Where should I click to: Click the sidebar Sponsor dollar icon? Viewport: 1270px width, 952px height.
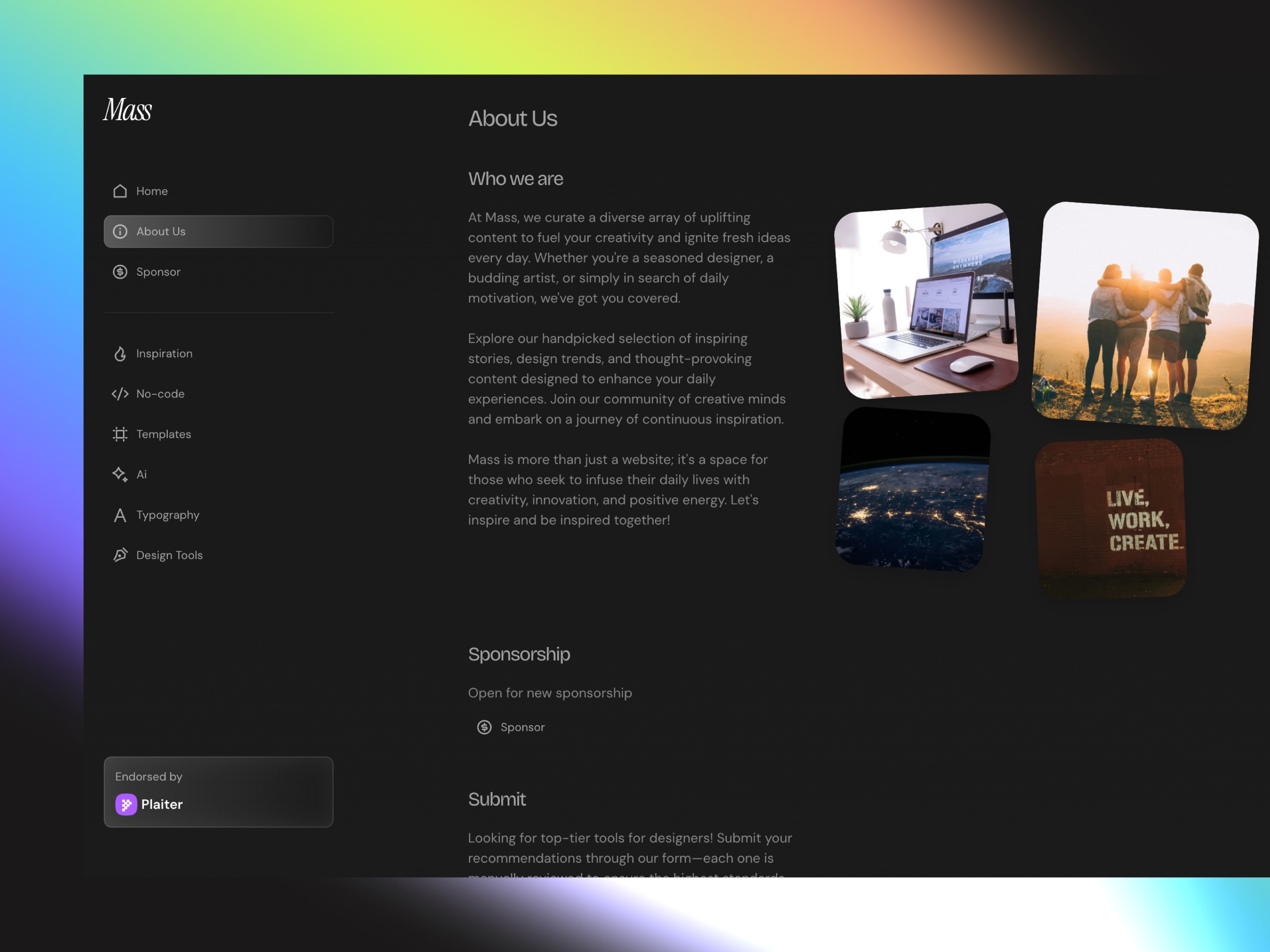120,272
